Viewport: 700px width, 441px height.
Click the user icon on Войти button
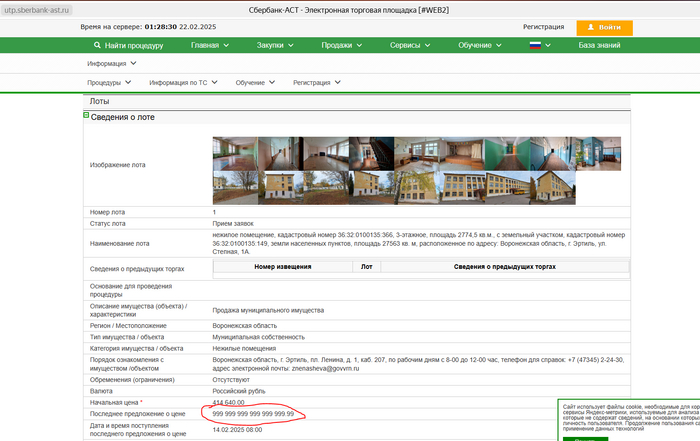[x=591, y=27]
